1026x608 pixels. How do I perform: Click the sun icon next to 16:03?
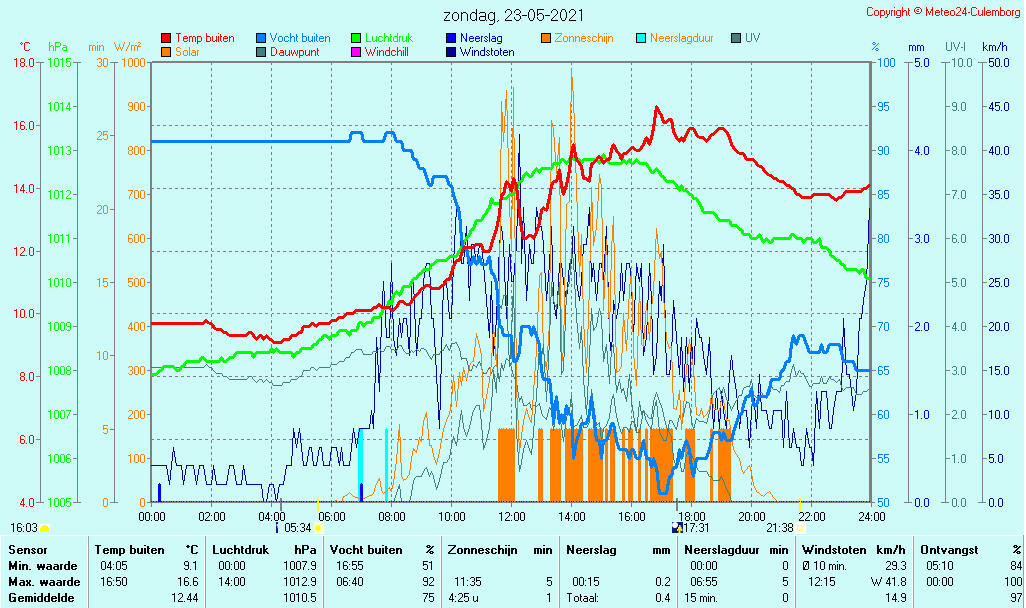(x=44, y=528)
